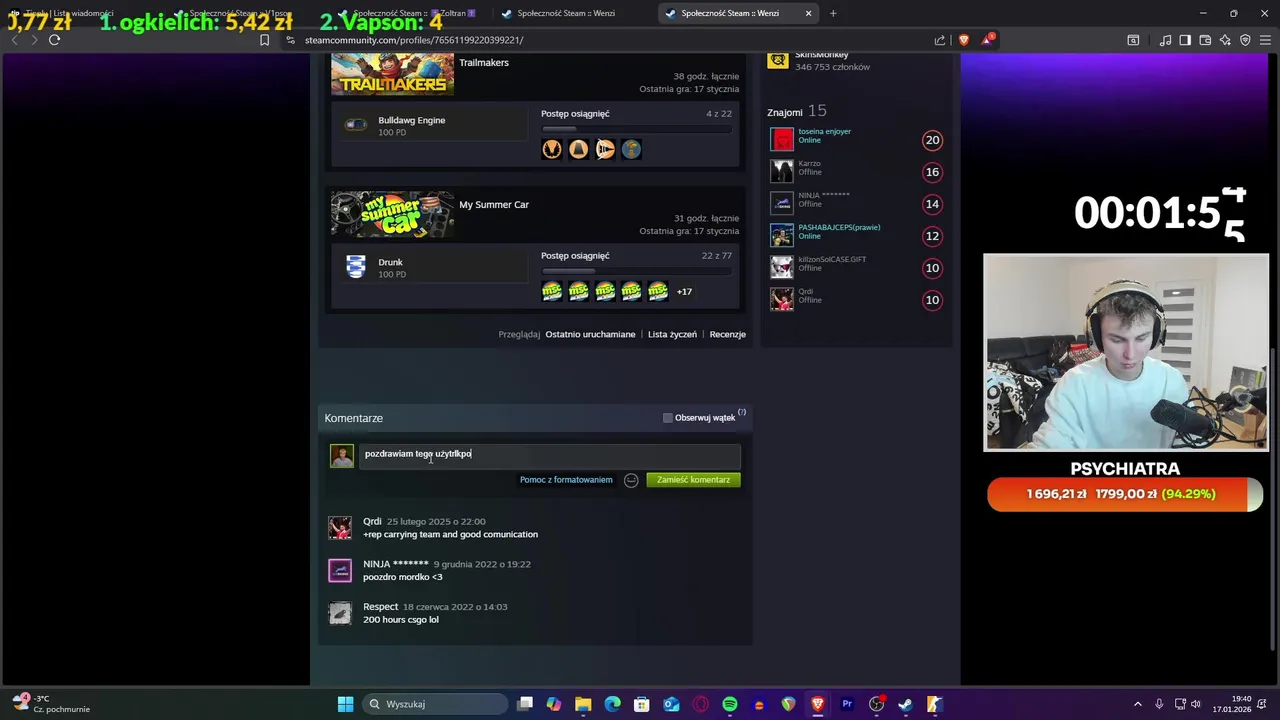This screenshot has height=720, width=1280.
Task: Open Qrdi's avatar in friends list
Action: (782, 299)
